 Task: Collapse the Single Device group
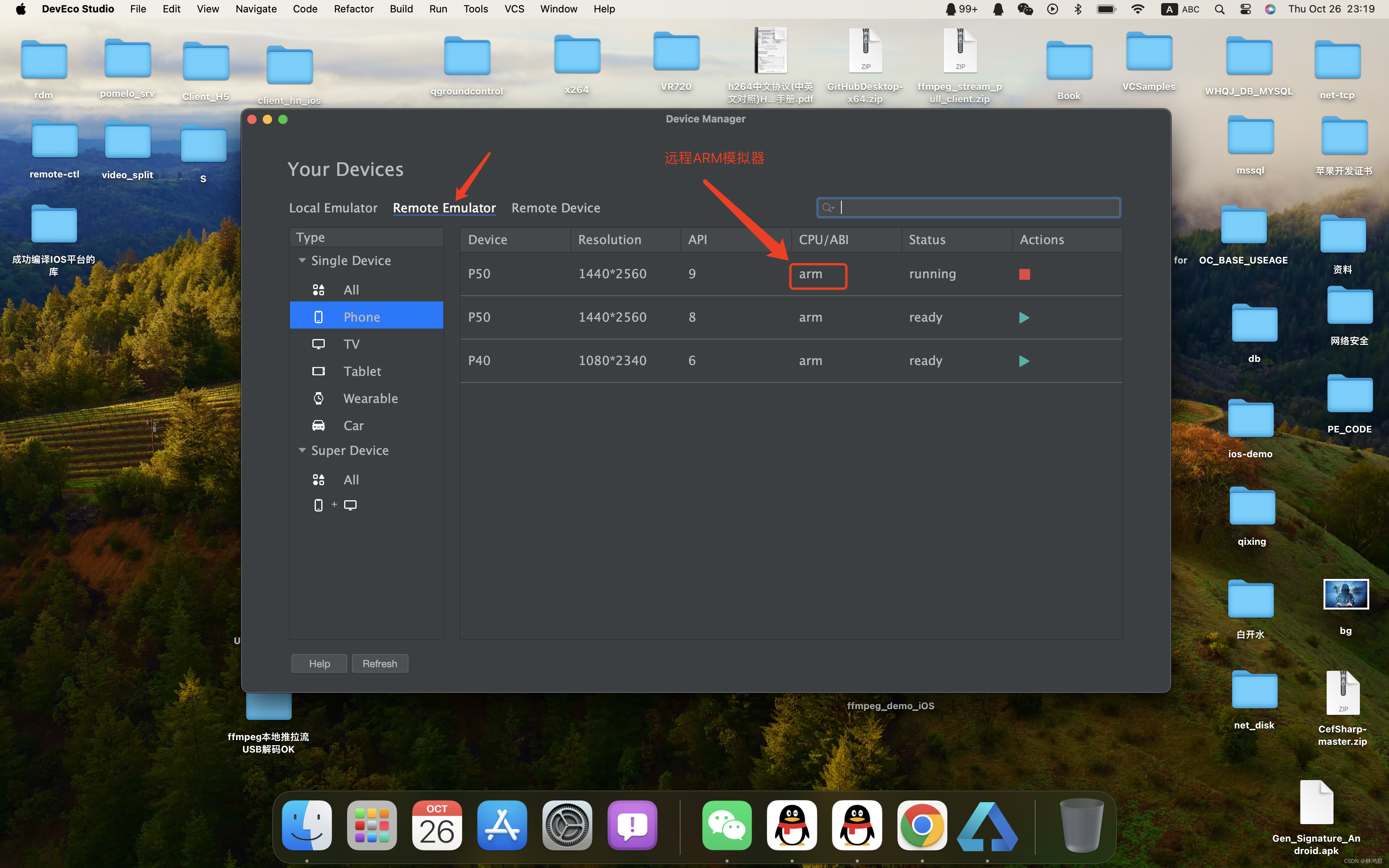pos(302,261)
